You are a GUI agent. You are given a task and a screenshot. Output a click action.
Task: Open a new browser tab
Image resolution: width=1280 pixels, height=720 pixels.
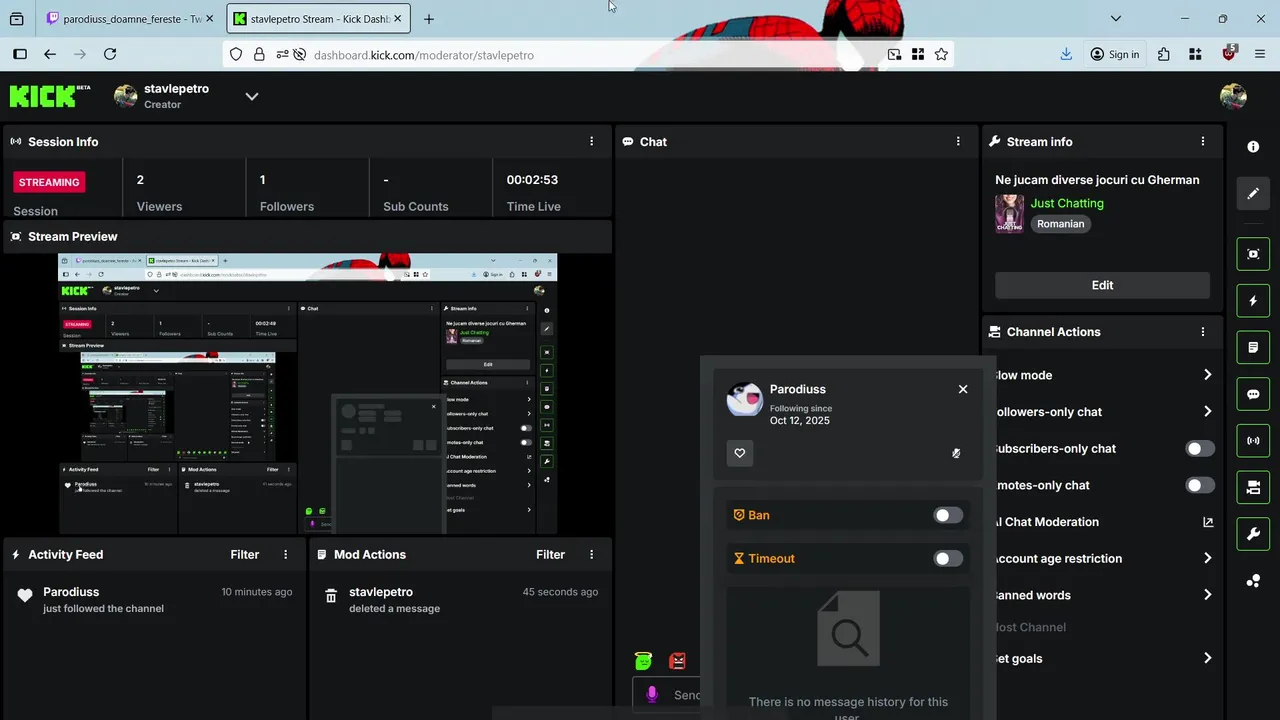[x=429, y=18]
